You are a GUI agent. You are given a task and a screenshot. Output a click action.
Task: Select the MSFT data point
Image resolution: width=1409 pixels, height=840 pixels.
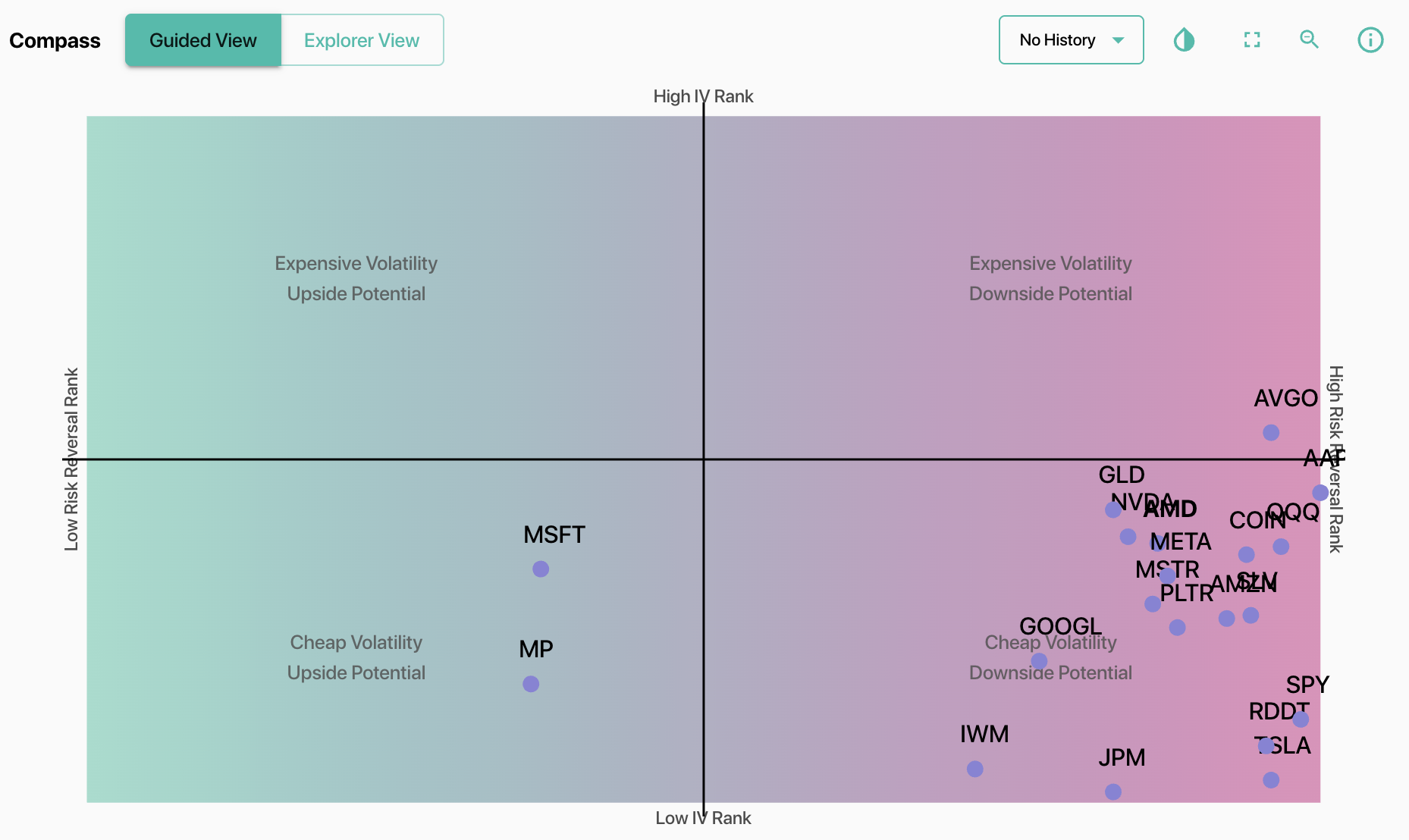click(x=541, y=569)
